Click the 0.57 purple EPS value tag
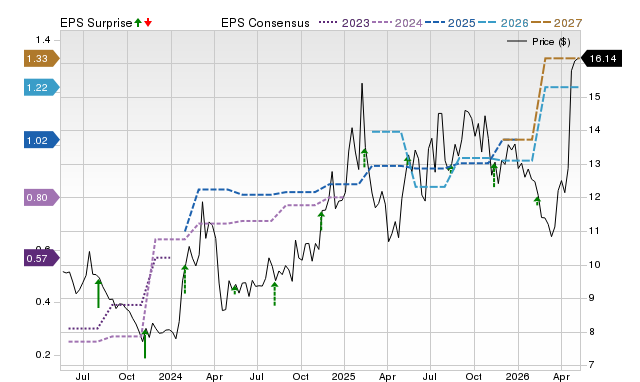The image size is (640, 382). [x=42, y=258]
